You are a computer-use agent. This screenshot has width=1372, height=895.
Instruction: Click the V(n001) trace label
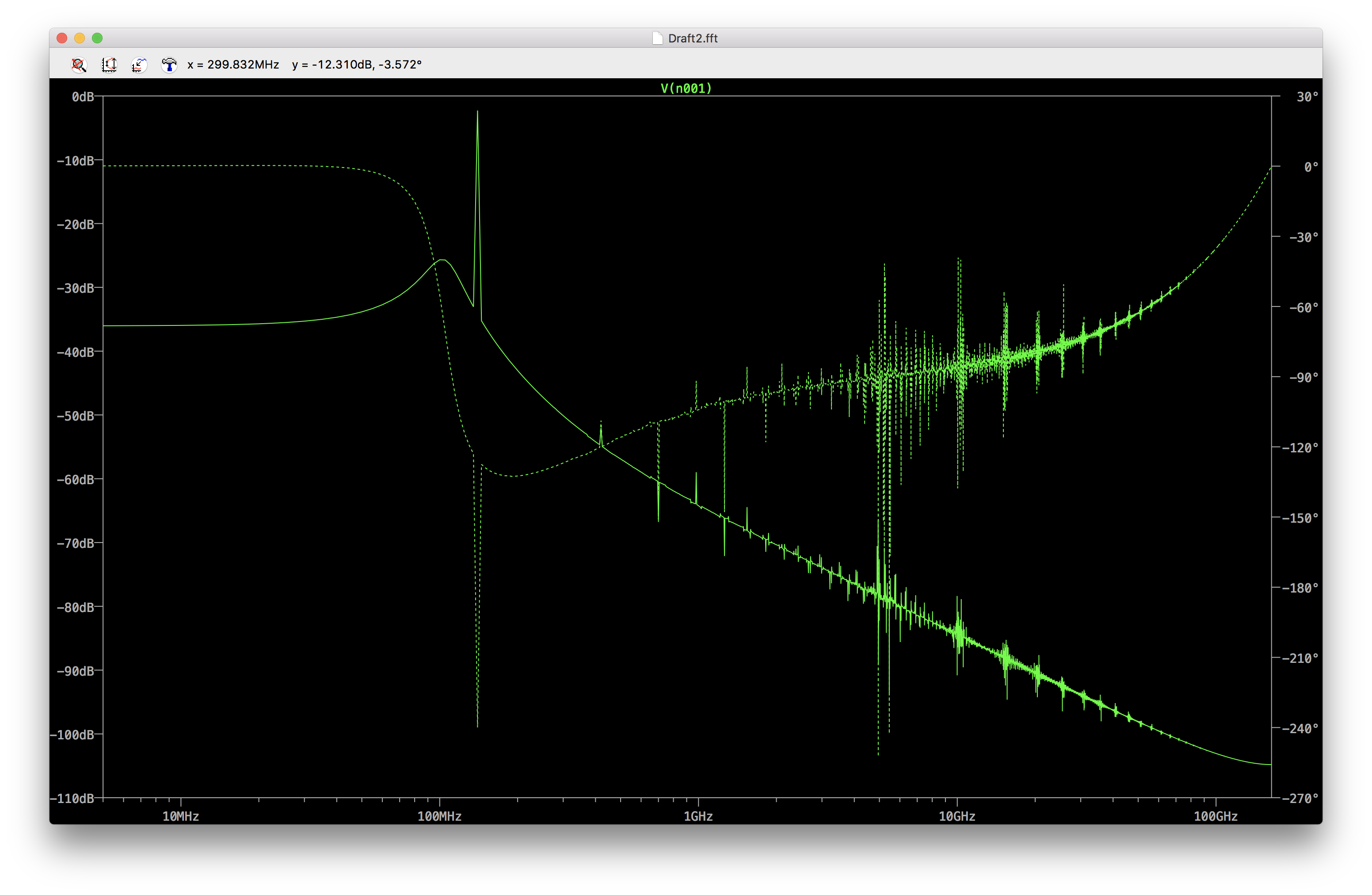tap(686, 88)
